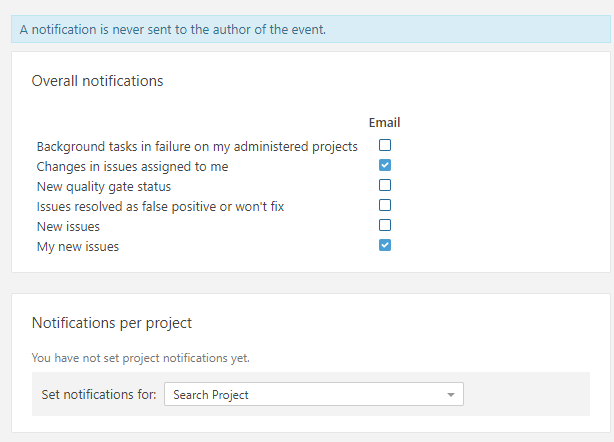Click the My new issues label text
Viewport: 614px width, 442px height.
(77, 247)
